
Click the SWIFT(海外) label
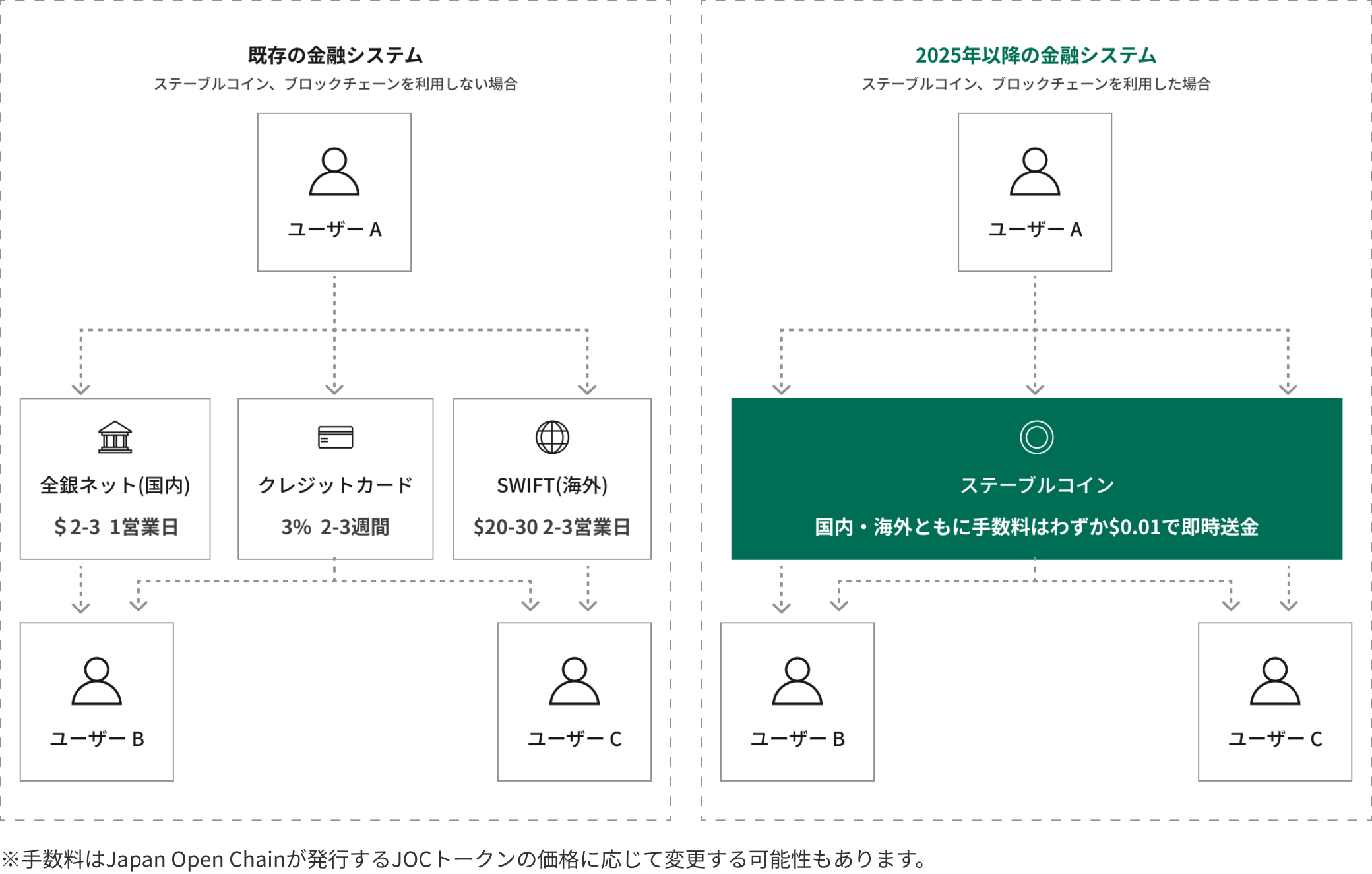552,485
